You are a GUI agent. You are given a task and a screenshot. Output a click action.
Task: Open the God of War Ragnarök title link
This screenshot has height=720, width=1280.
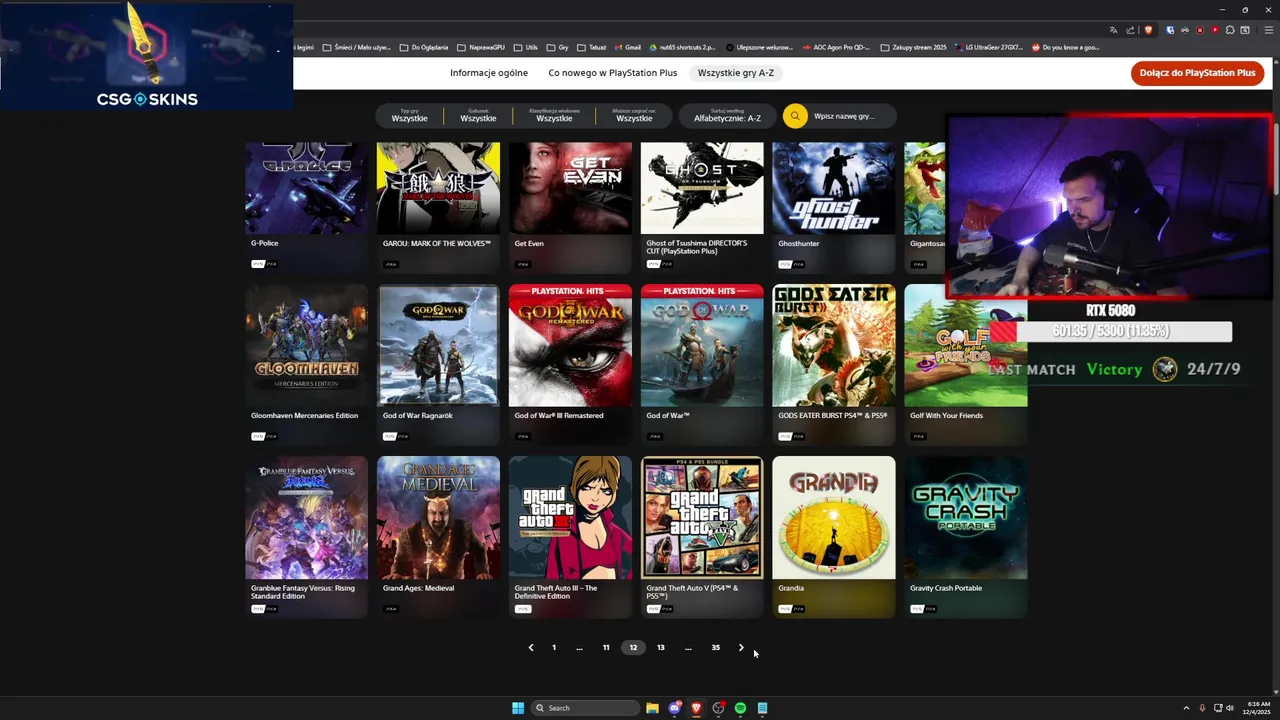point(418,416)
